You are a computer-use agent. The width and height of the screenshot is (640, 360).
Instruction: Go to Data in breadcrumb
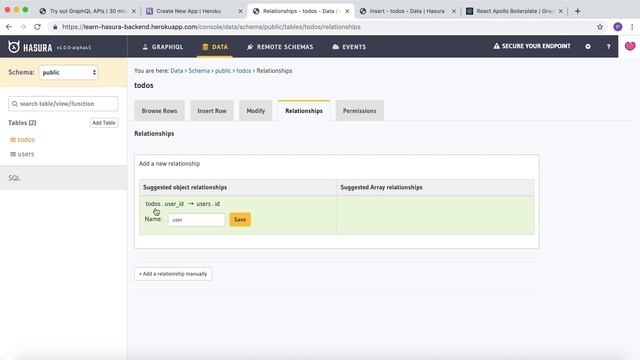(x=176, y=71)
